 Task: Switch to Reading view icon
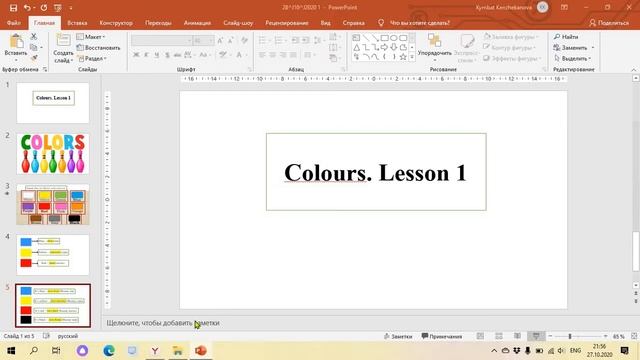point(517,336)
